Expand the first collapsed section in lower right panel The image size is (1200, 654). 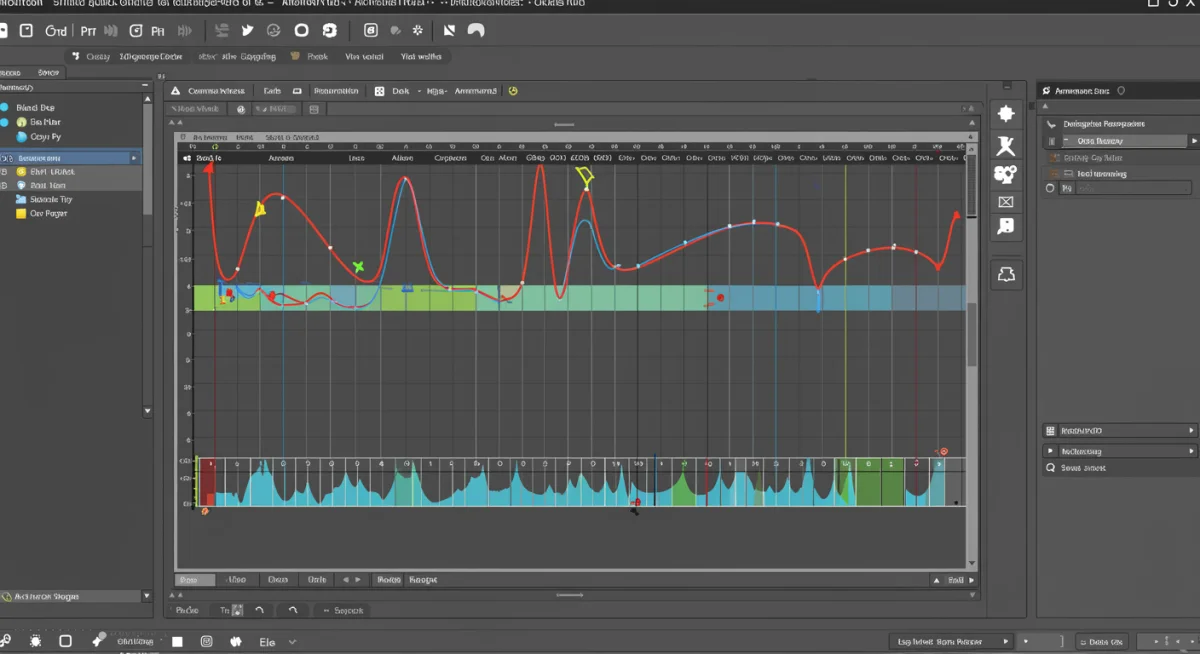pyautogui.click(x=1191, y=430)
